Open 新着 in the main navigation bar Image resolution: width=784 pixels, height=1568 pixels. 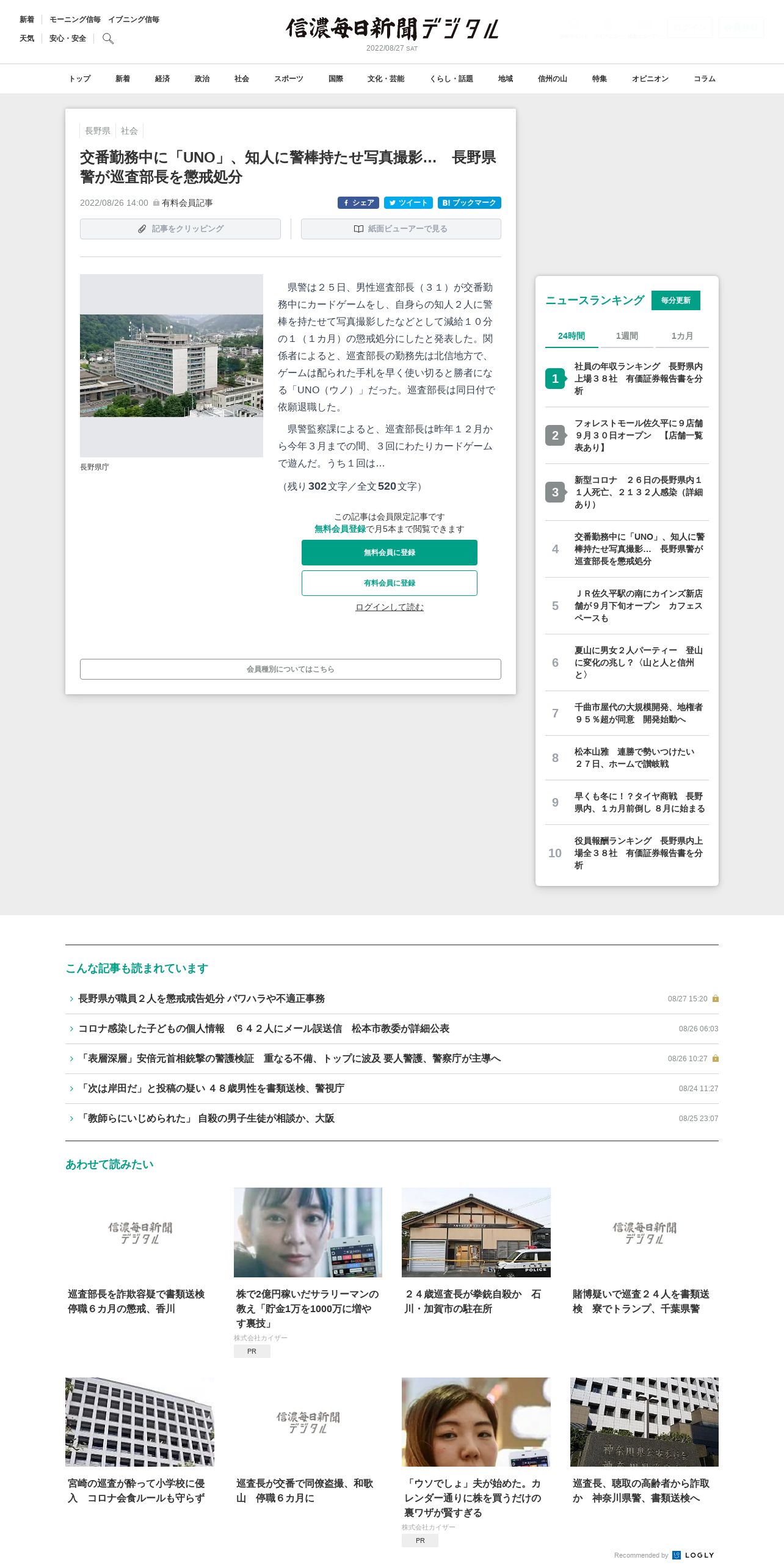click(x=123, y=79)
